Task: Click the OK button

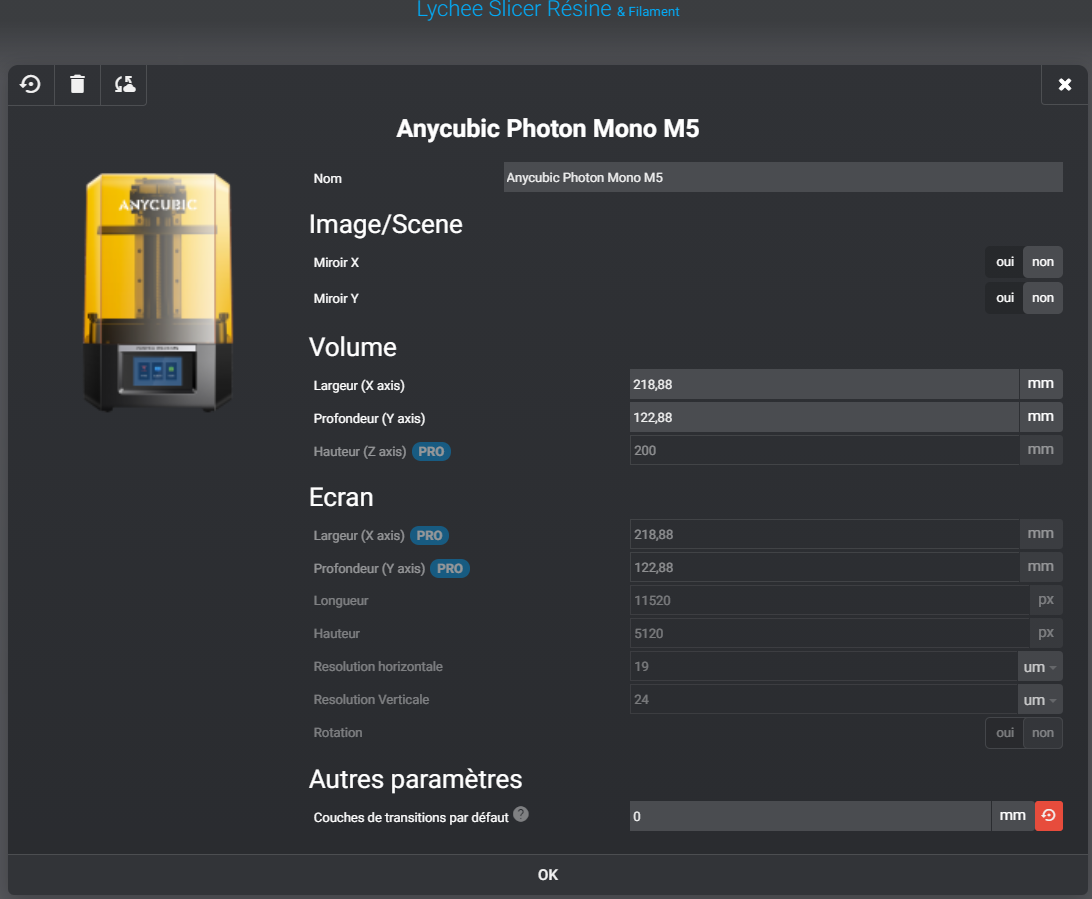Action: [547, 875]
